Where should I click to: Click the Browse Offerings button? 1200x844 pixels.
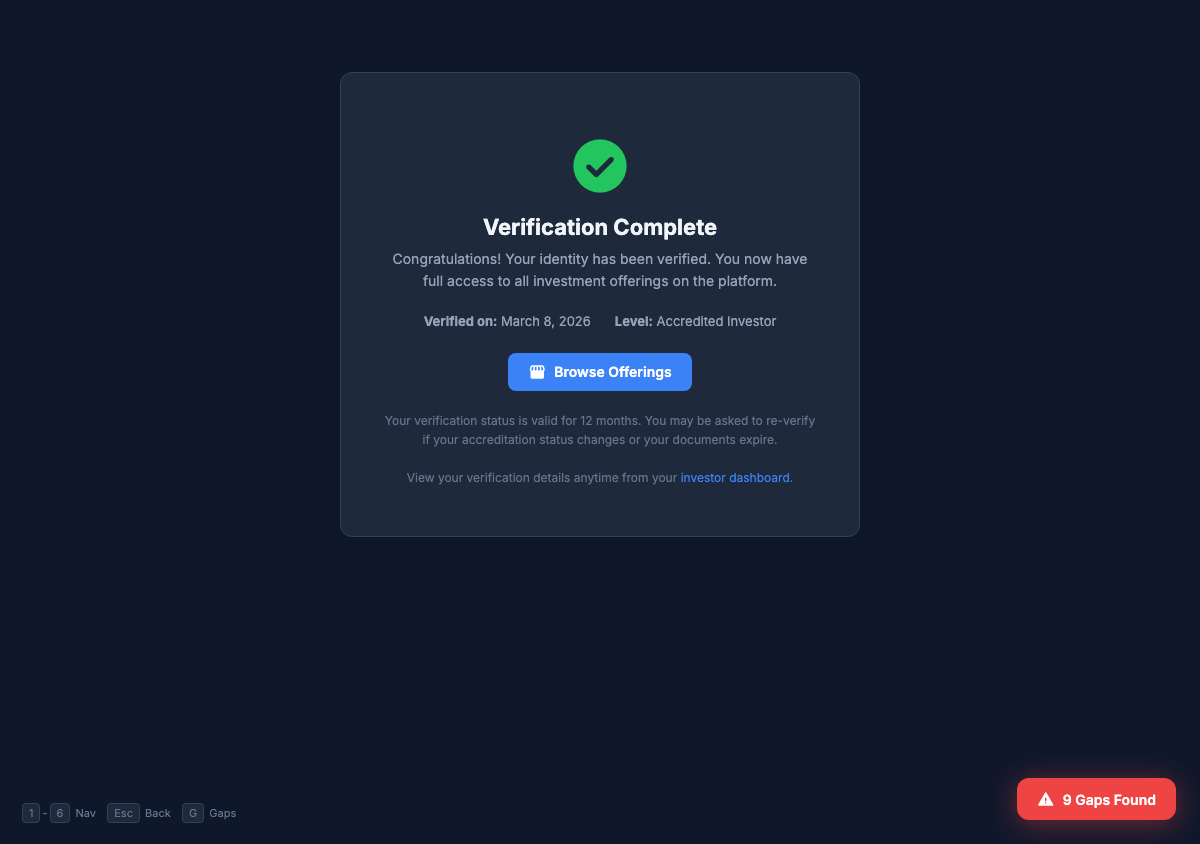[x=599, y=371]
